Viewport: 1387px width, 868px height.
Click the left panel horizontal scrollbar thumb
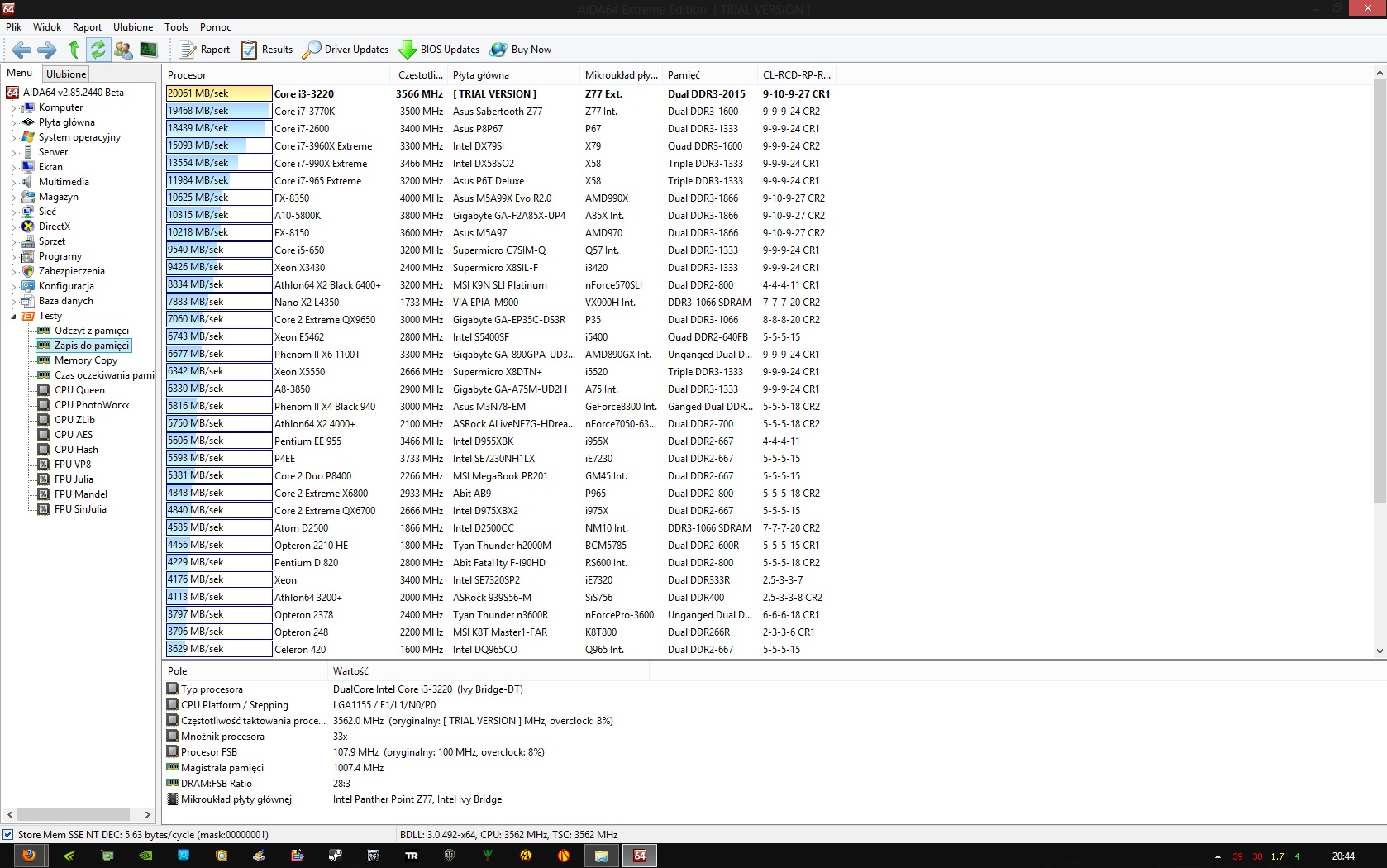(x=74, y=814)
